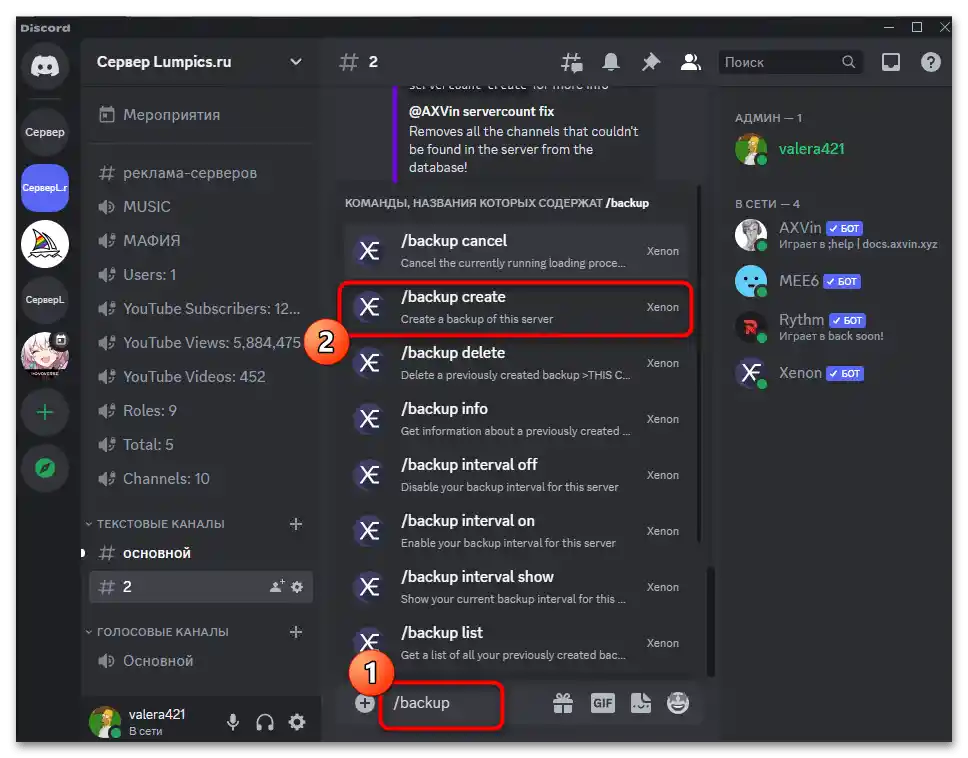Show pinned messages pin icon
Image resolution: width=968 pixels, height=758 pixels.
[651, 62]
